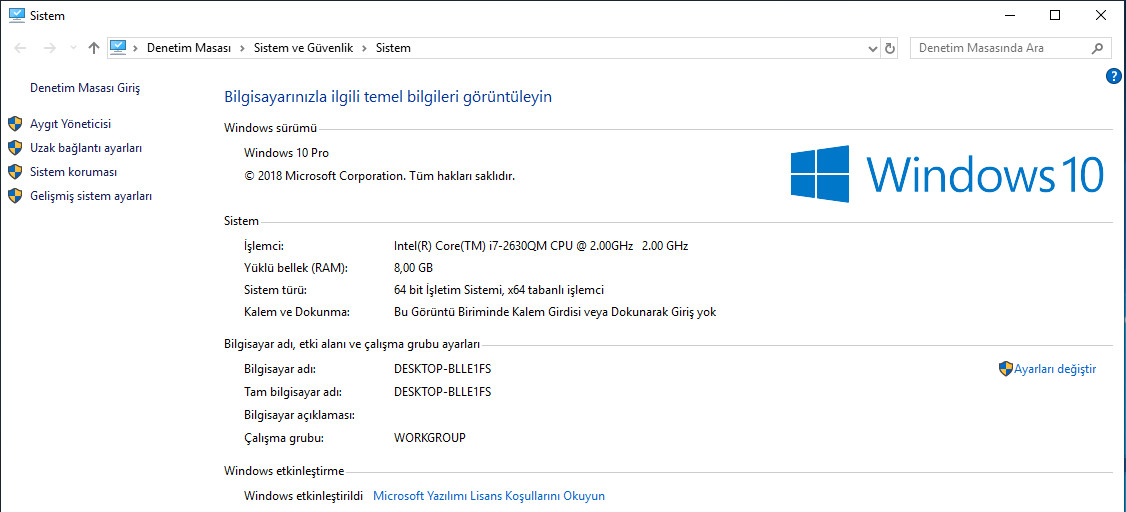This screenshot has width=1126, height=512.
Task: Open Microsoft Yazılımı Lisans Koşullarını Okuyun link
Action: (489, 495)
